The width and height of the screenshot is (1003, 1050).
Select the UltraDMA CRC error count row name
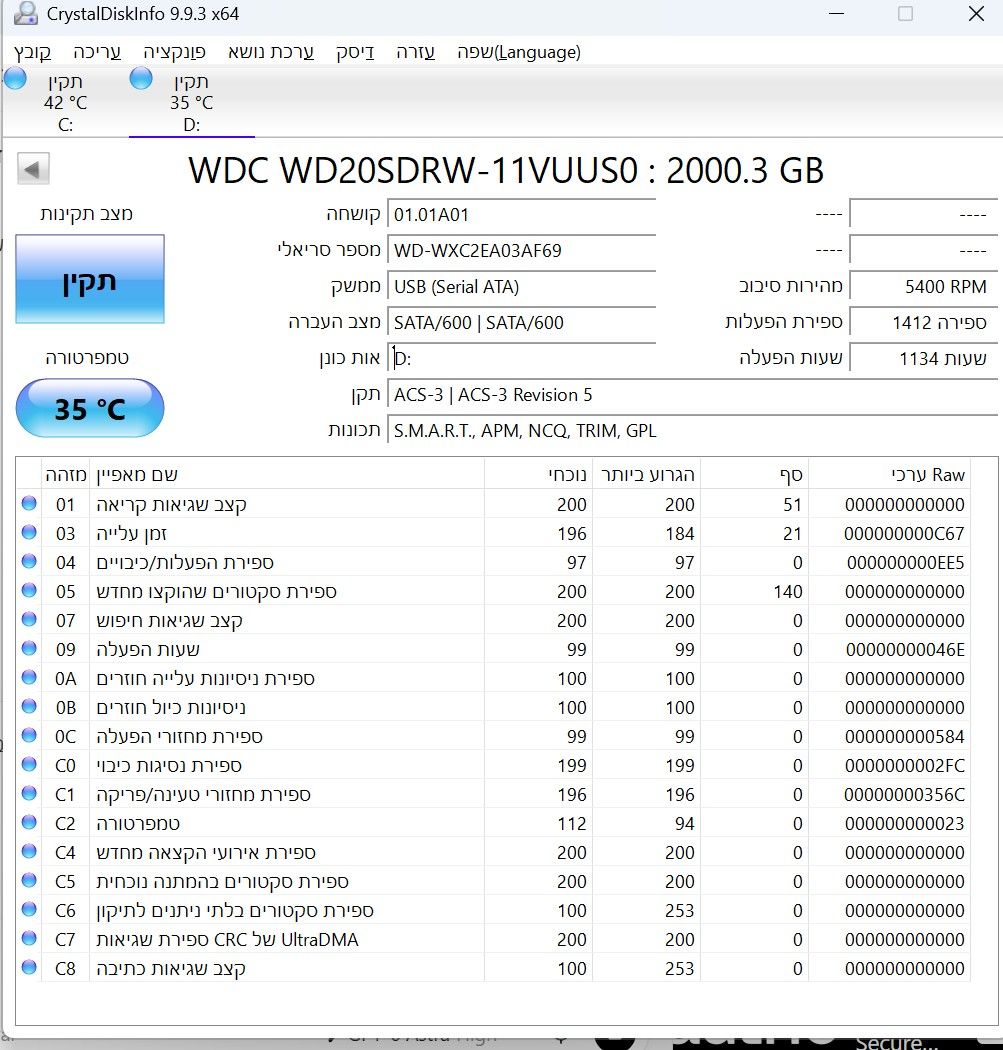click(228, 940)
